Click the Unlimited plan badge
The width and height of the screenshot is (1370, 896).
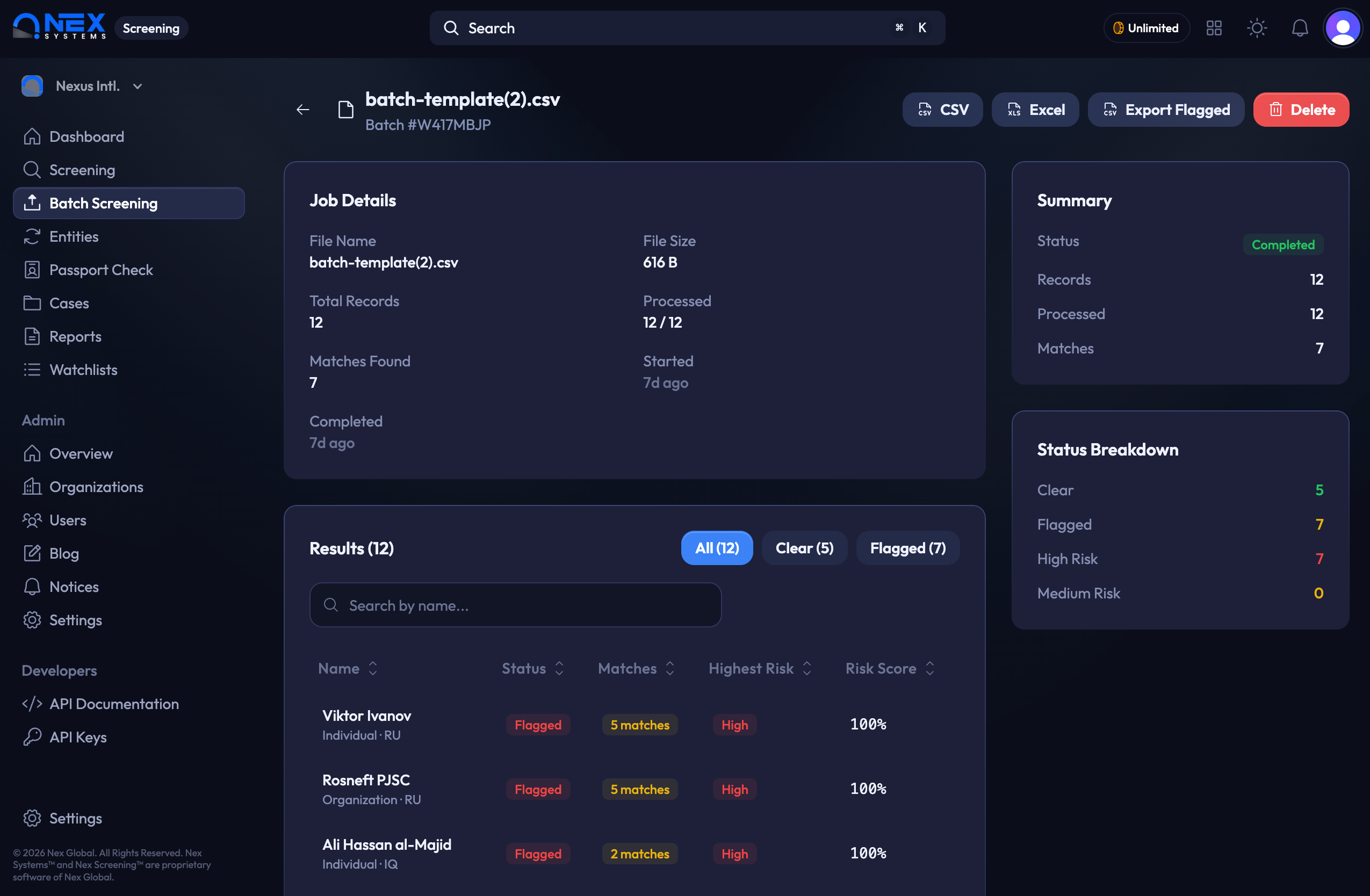(x=1146, y=28)
